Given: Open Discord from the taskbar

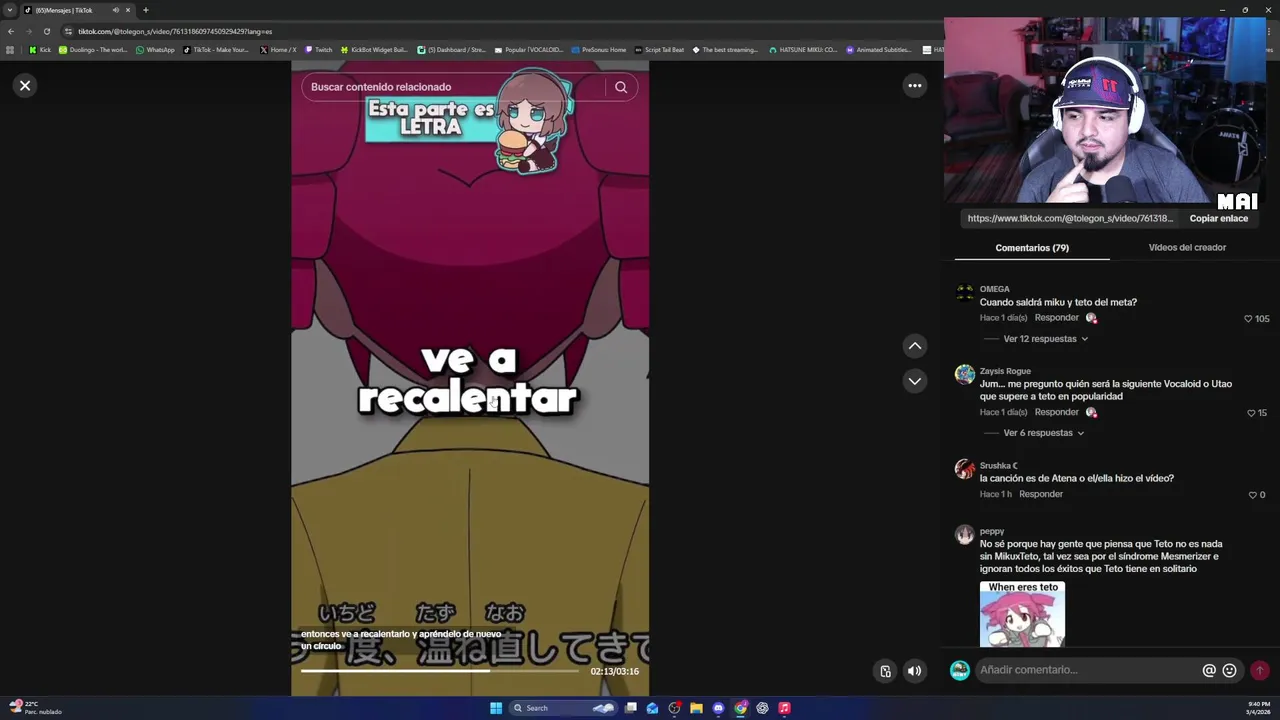Looking at the screenshot, I should point(718,708).
